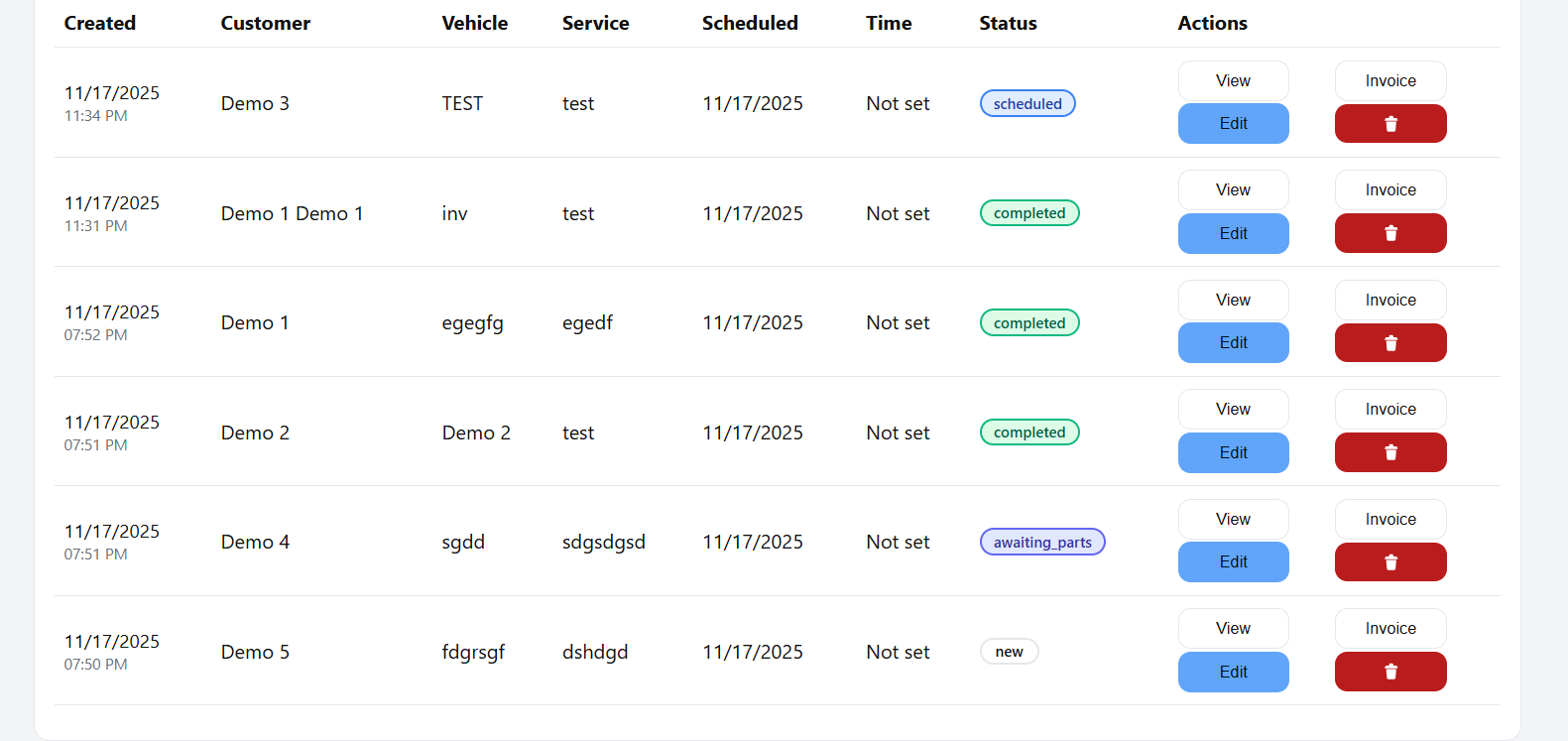View the egegfg vehicle job
Screen dimensions: 1568x741
pyautogui.click(x=1233, y=300)
